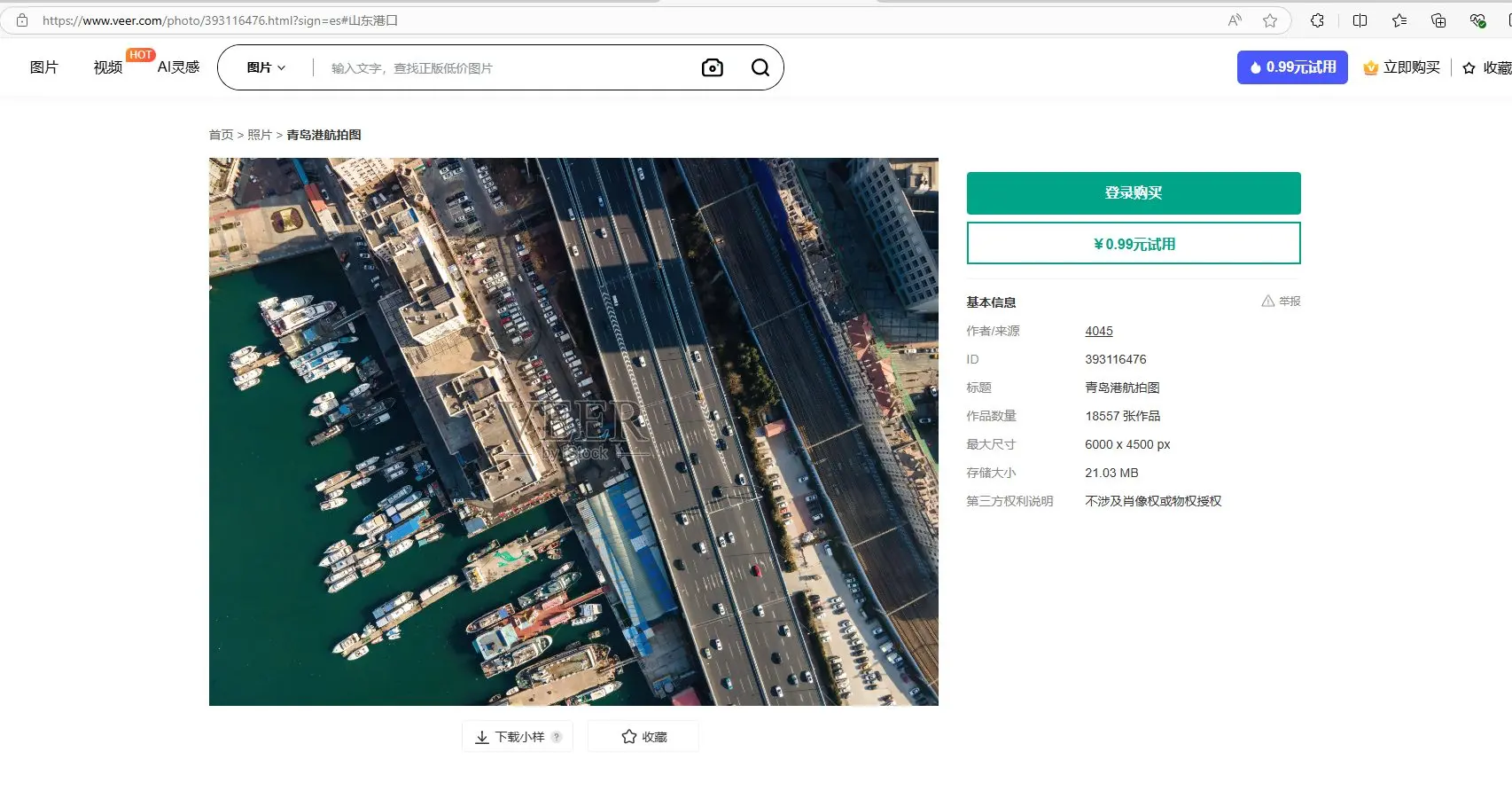Click the camera image-search icon

click(712, 67)
